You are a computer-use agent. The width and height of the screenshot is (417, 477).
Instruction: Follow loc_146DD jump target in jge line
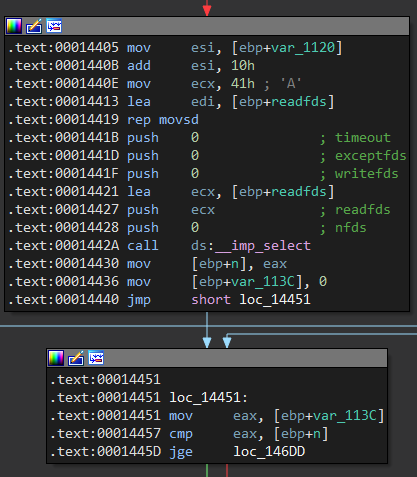click(269, 451)
